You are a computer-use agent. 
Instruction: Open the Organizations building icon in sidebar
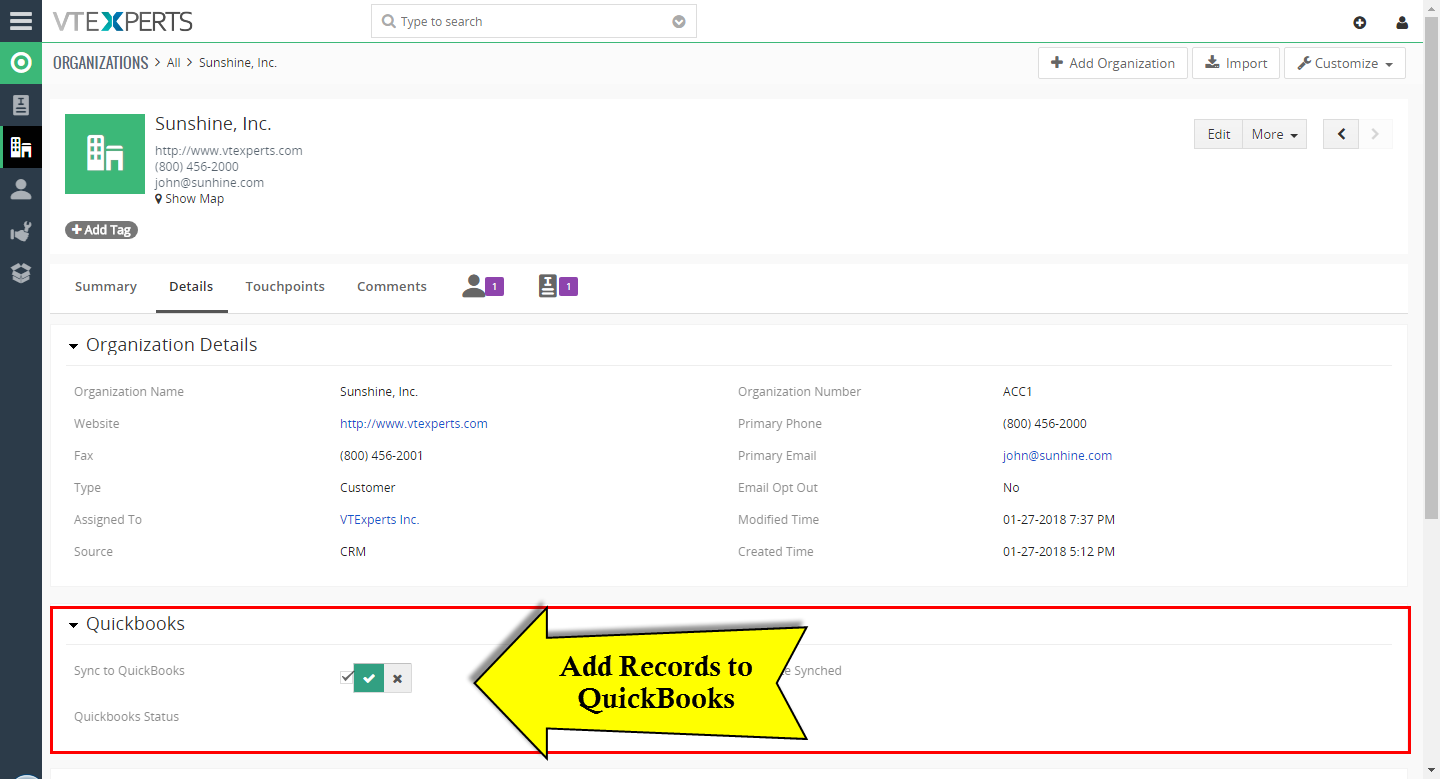click(x=21, y=147)
